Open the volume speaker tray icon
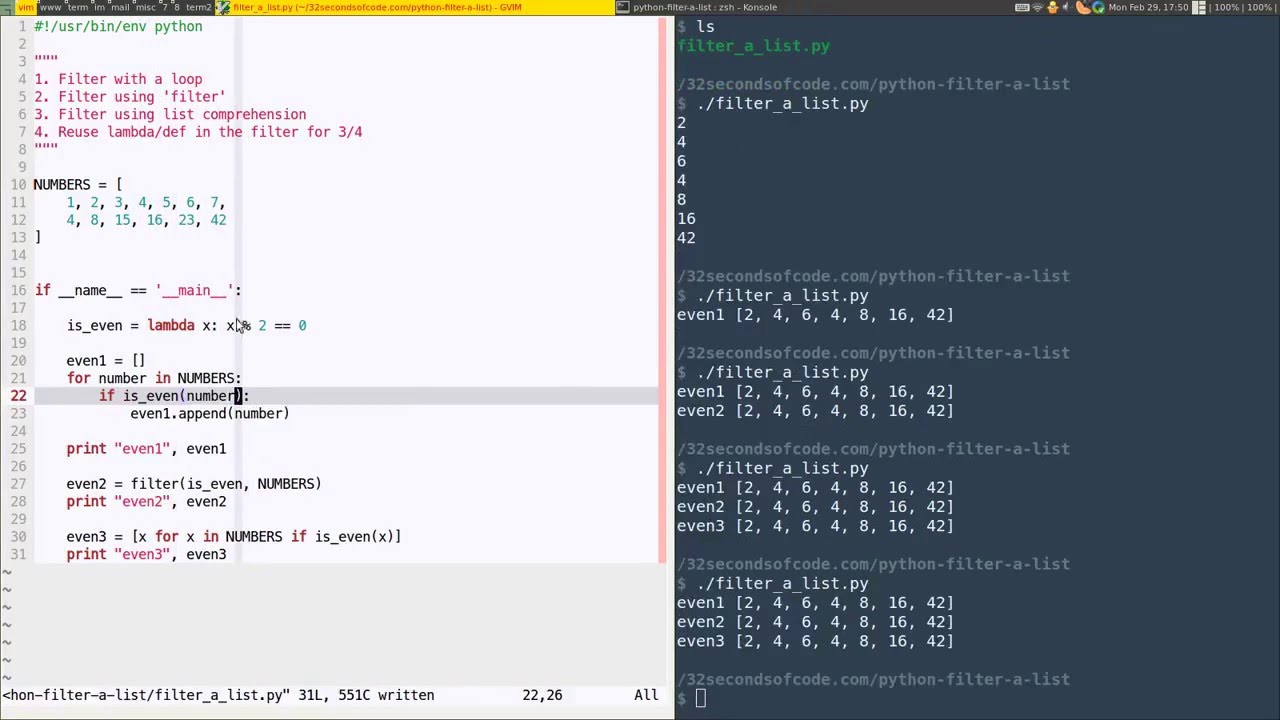 (1066, 7)
